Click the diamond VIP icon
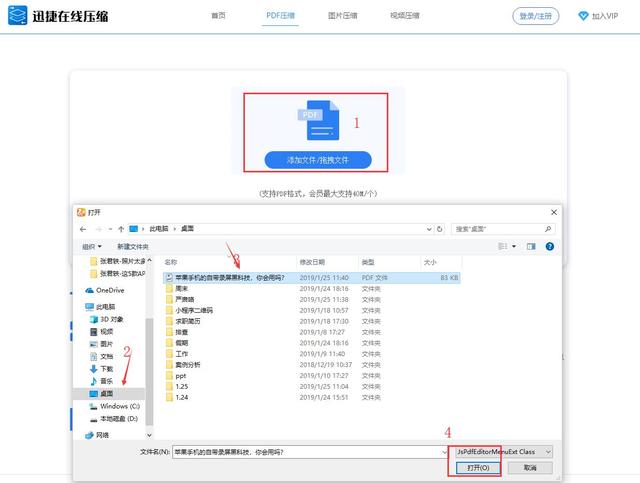Image resolution: width=640 pixels, height=483 pixels. [x=584, y=16]
